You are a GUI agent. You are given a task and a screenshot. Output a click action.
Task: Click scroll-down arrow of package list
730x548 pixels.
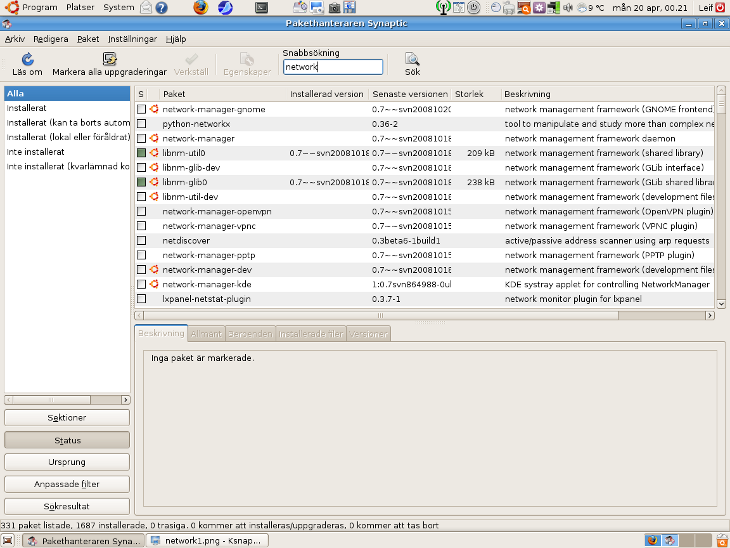coord(721,304)
